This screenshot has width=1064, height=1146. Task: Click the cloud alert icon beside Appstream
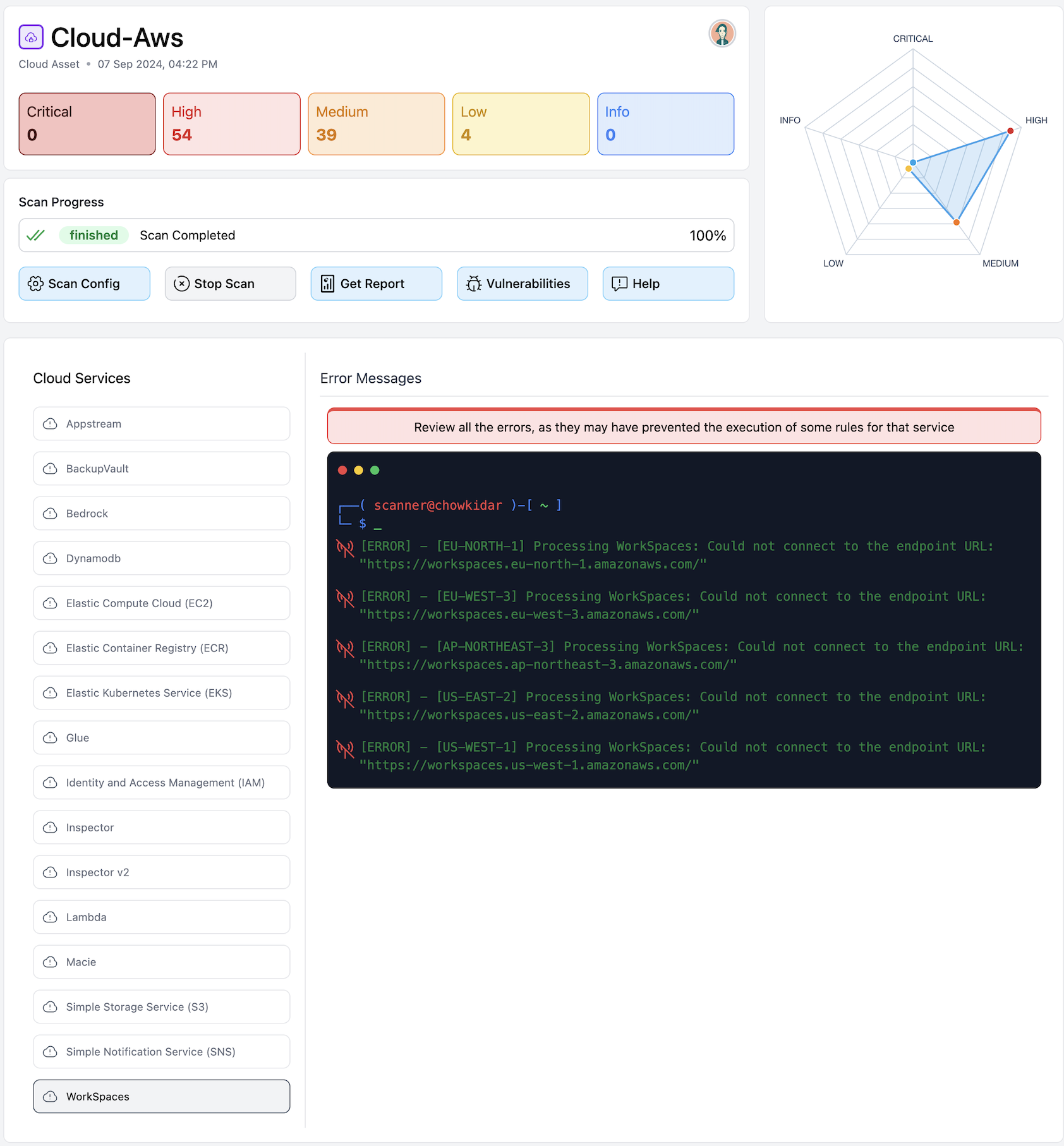pos(50,424)
